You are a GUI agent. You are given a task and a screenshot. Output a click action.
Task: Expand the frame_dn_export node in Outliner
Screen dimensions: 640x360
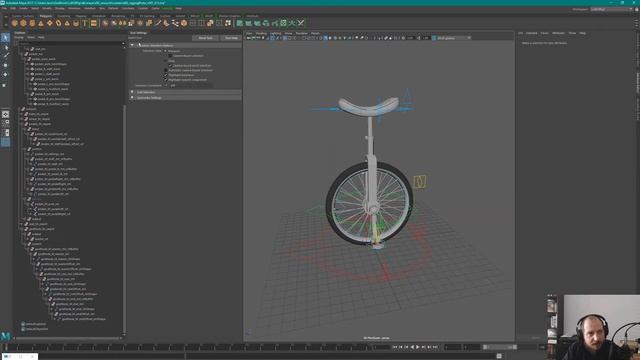22,114
